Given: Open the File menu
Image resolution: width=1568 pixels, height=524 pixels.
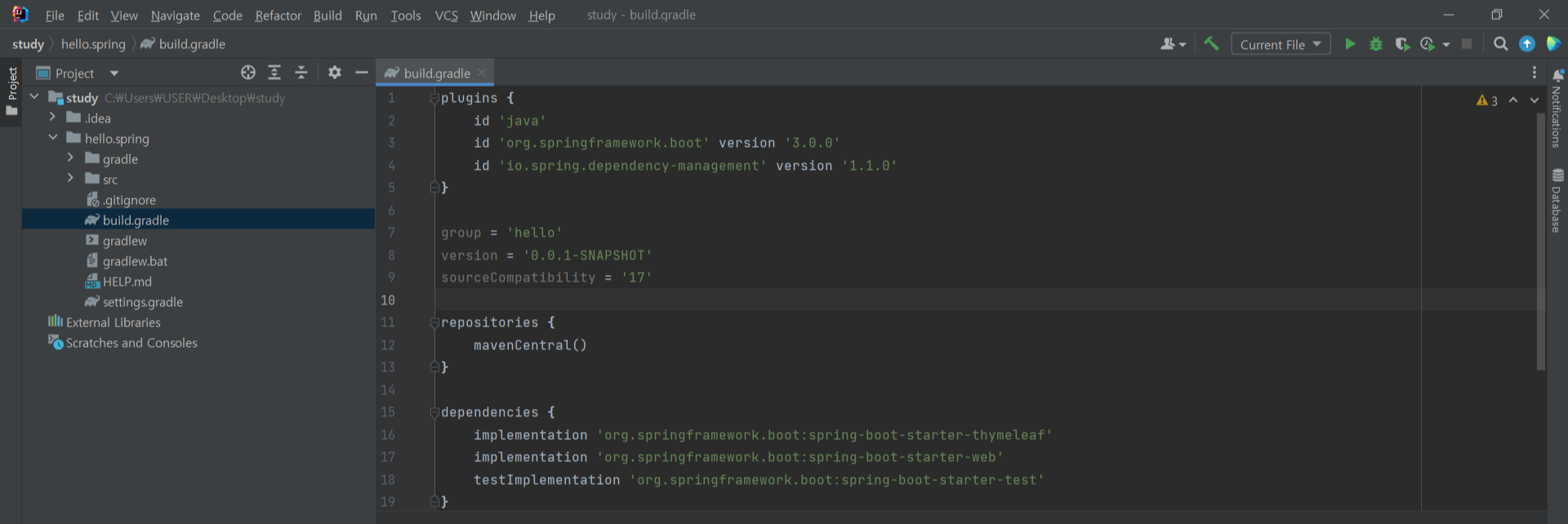Looking at the screenshot, I should (x=55, y=16).
